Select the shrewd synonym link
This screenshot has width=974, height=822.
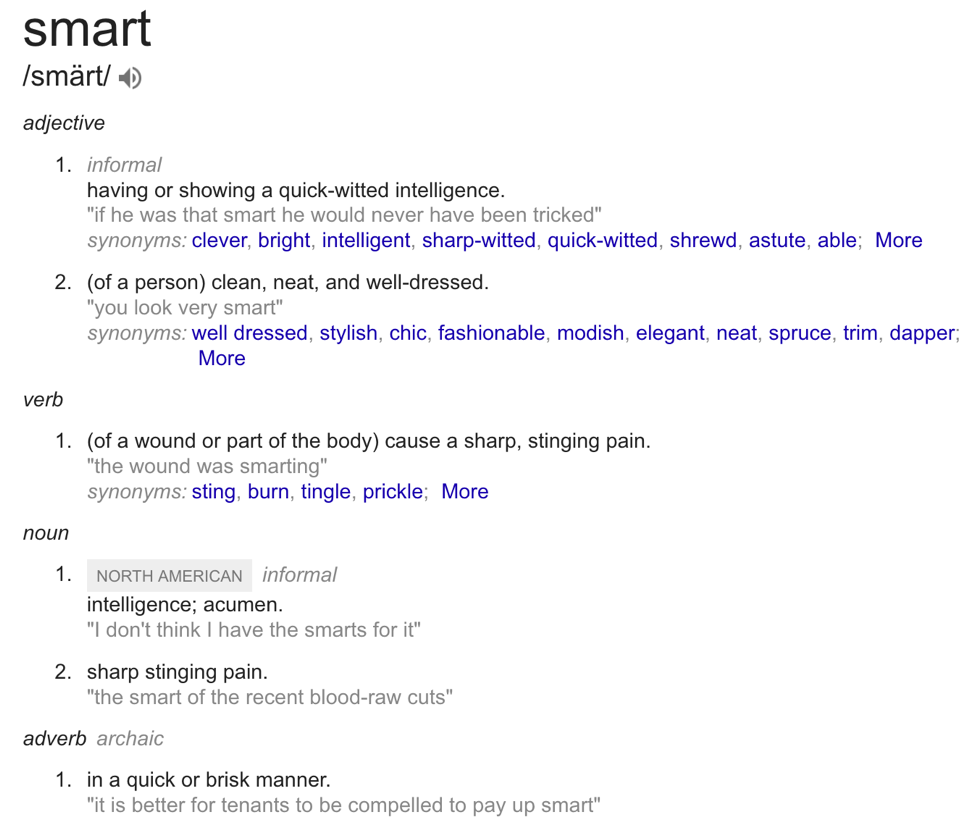pos(703,240)
